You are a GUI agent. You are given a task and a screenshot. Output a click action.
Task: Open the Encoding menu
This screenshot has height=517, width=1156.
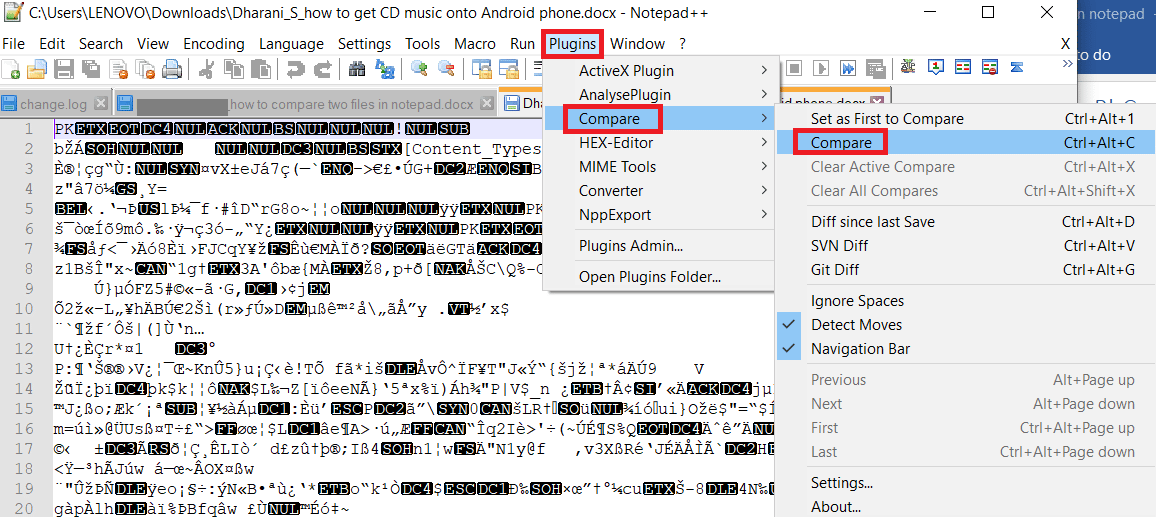click(214, 44)
